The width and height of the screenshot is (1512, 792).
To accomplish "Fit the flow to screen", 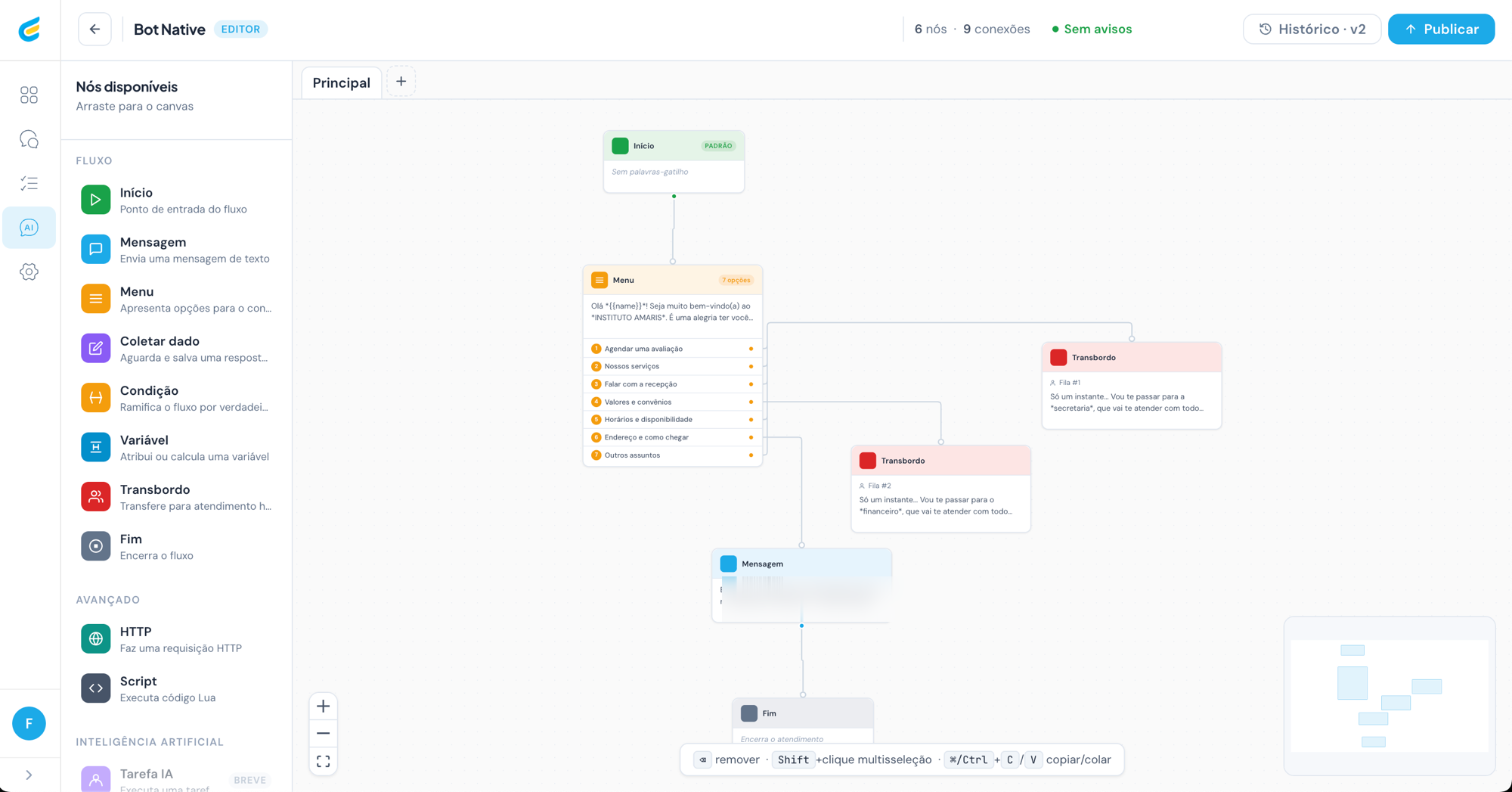I will (324, 761).
